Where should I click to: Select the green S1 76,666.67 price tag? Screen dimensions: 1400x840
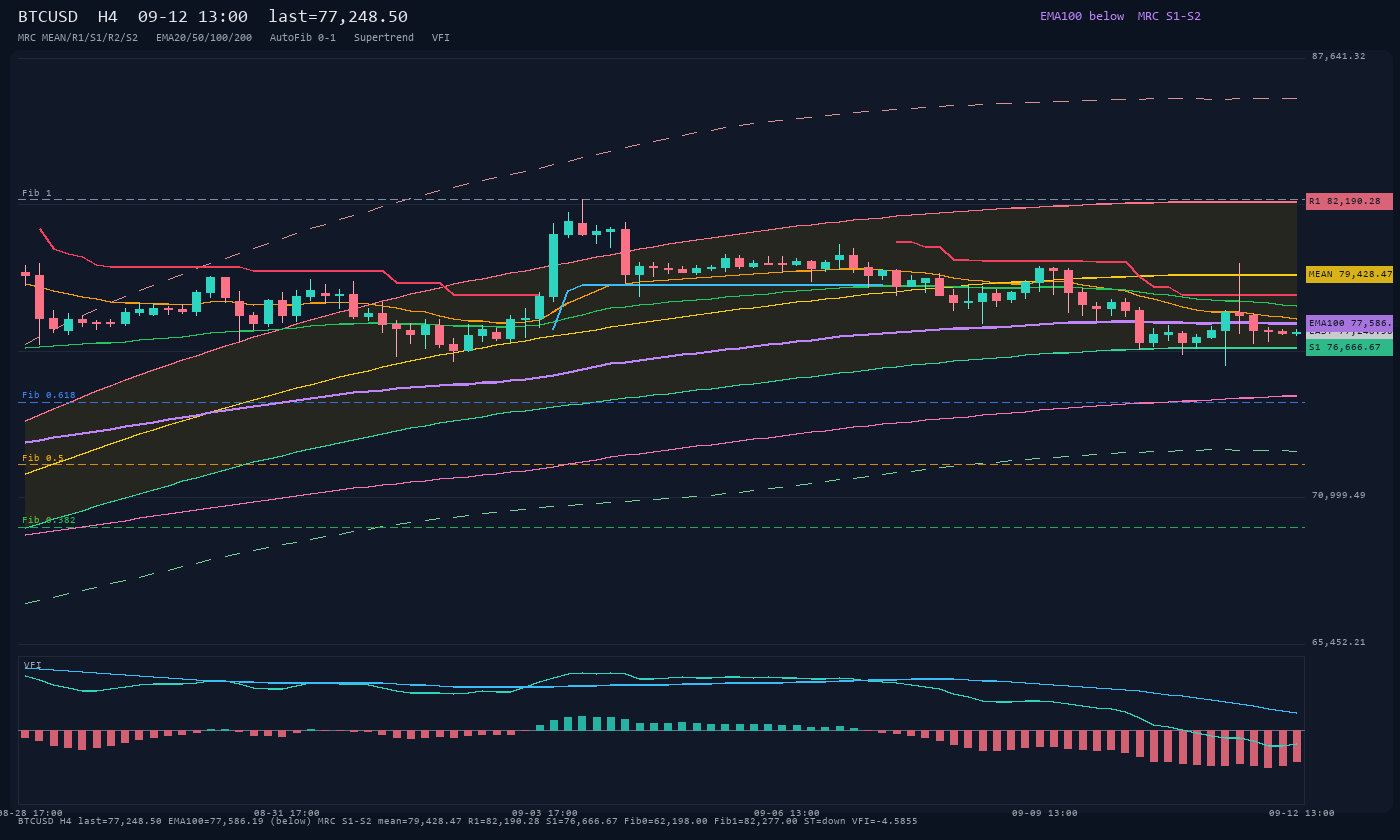click(1349, 347)
